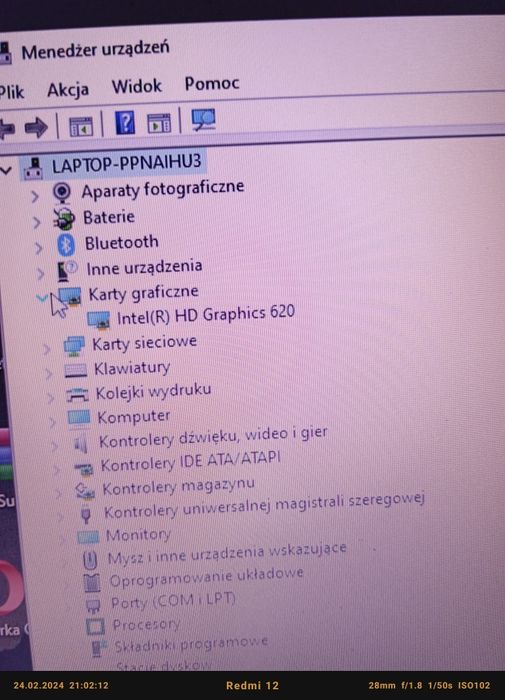Click the printer icon of Kolejki wydruku
505x700 pixels.
pos(78,395)
